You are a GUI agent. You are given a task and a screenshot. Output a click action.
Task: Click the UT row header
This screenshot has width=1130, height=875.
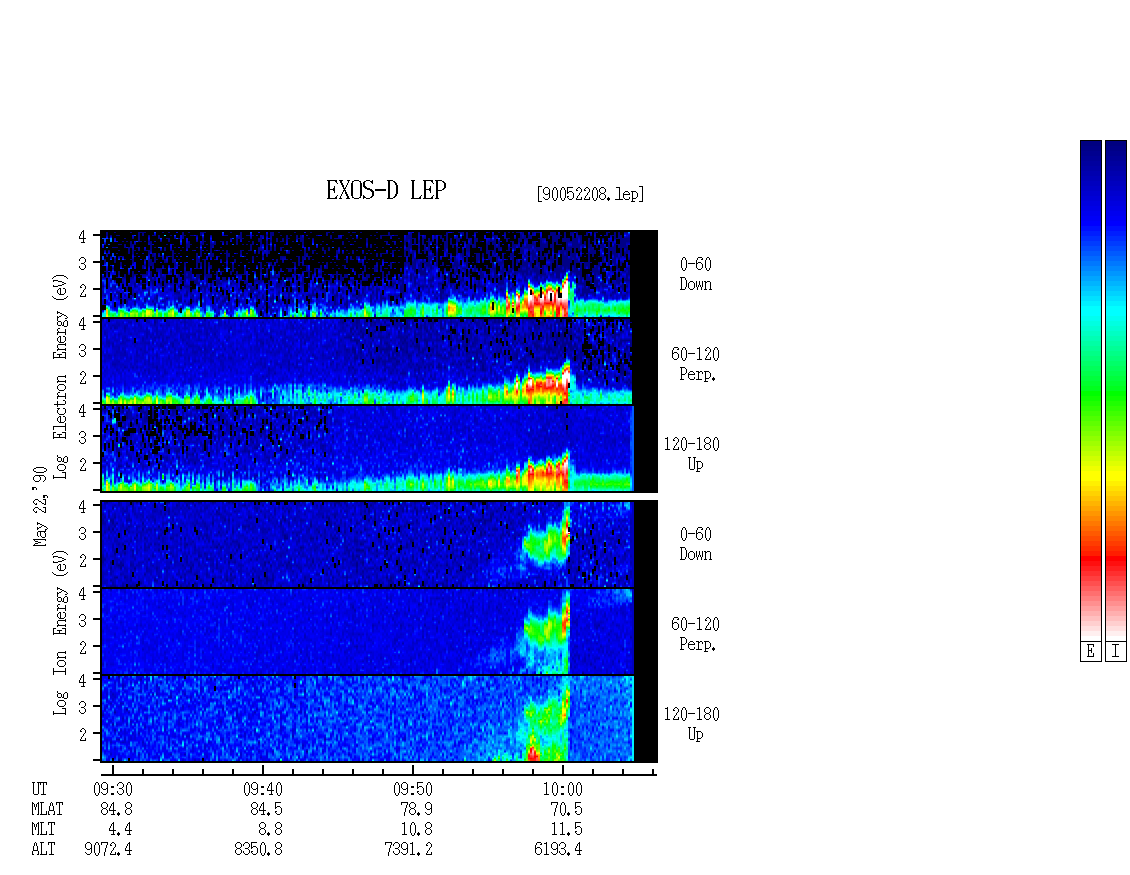(x=40, y=790)
